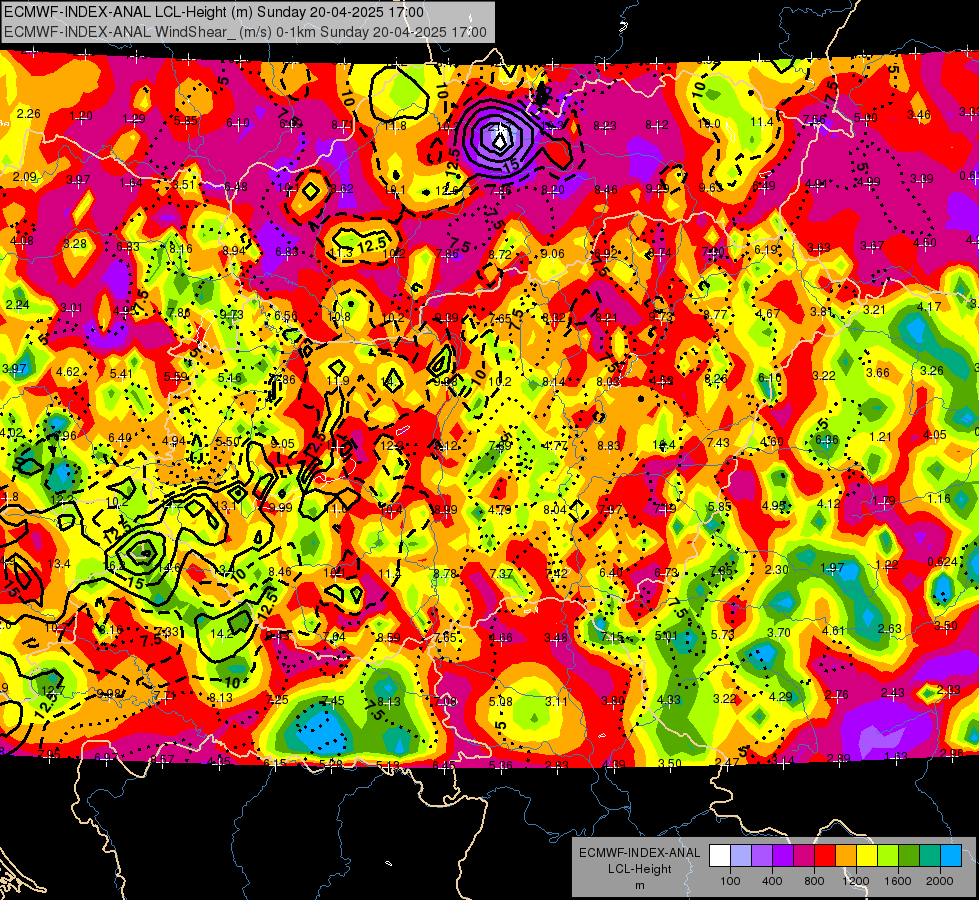
Task: Click the wind shear value '3.51'
Action: click(184, 184)
